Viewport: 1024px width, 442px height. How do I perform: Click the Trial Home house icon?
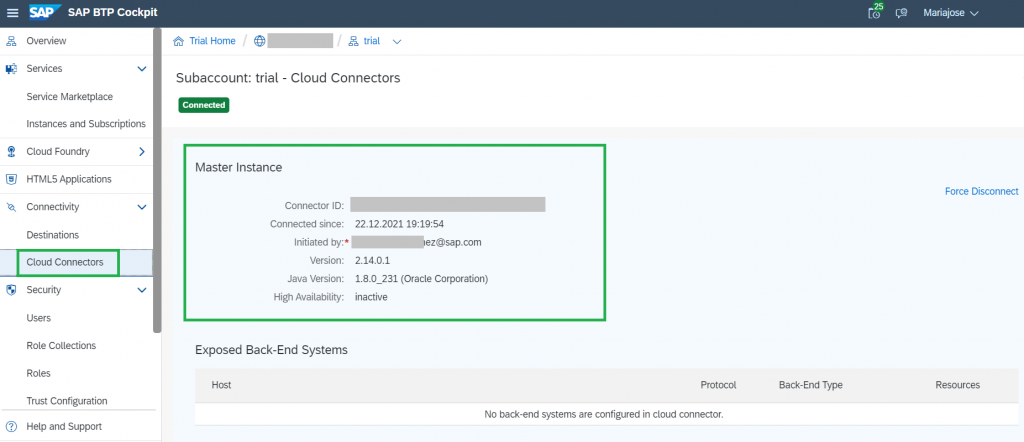tap(178, 41)
